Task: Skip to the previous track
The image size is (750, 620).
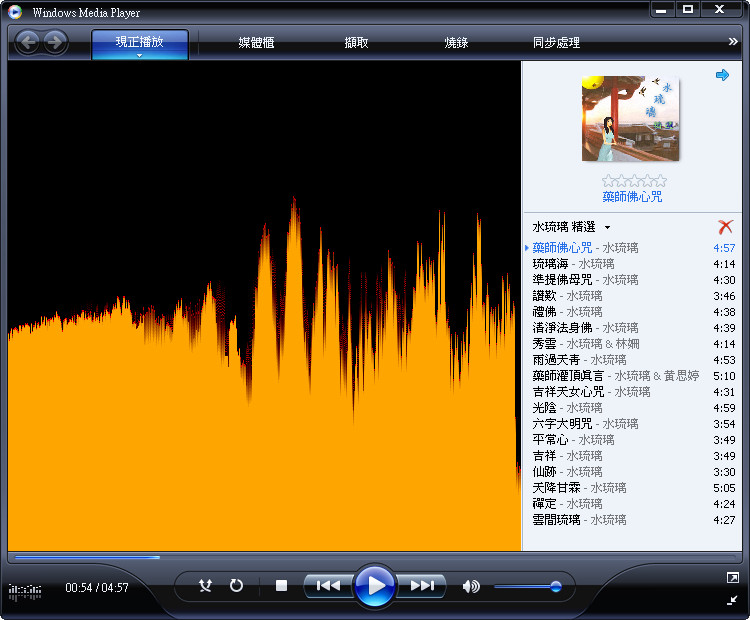Action: 329,586
